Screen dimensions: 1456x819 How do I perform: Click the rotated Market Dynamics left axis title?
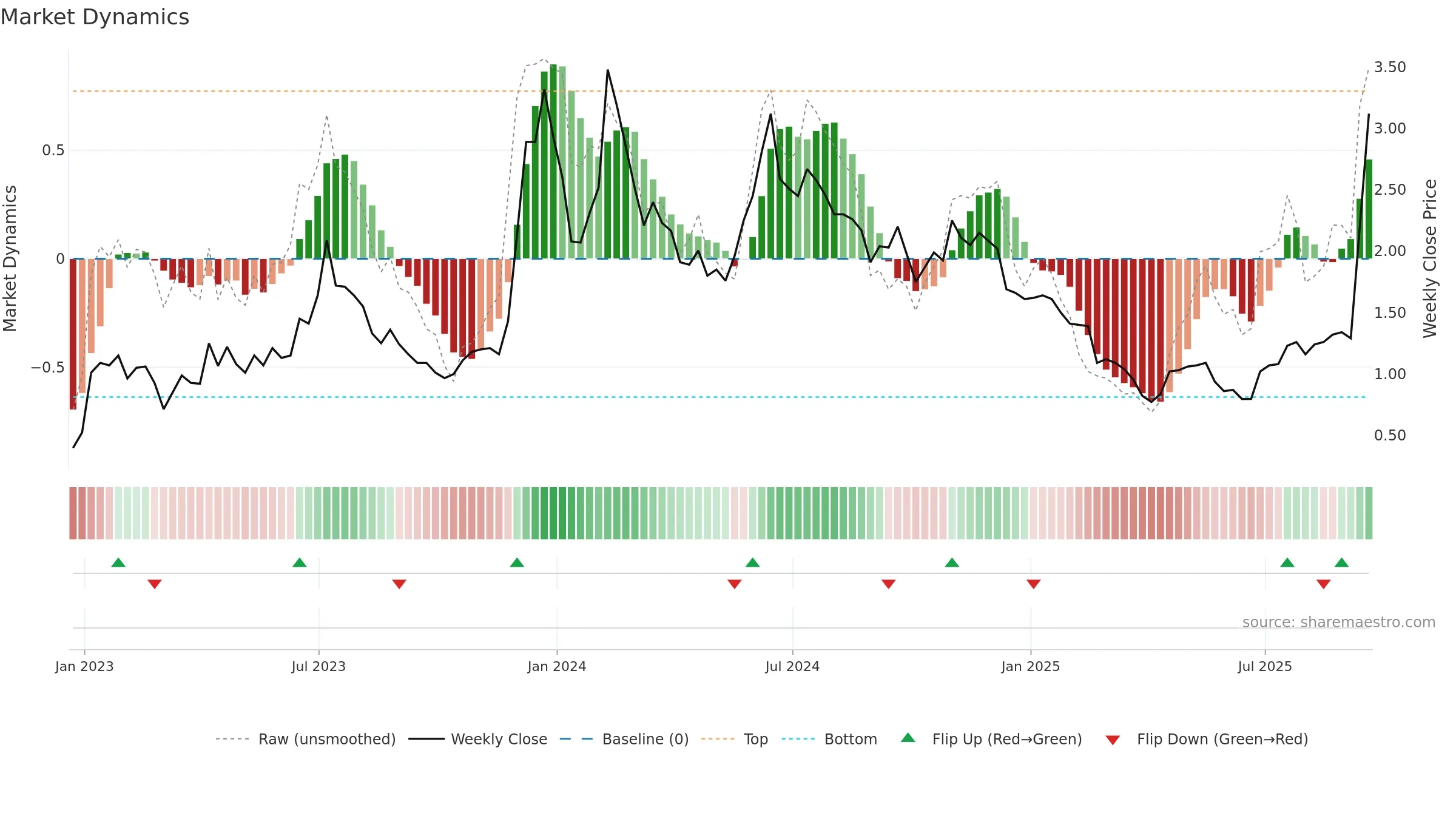coord(10,258)
